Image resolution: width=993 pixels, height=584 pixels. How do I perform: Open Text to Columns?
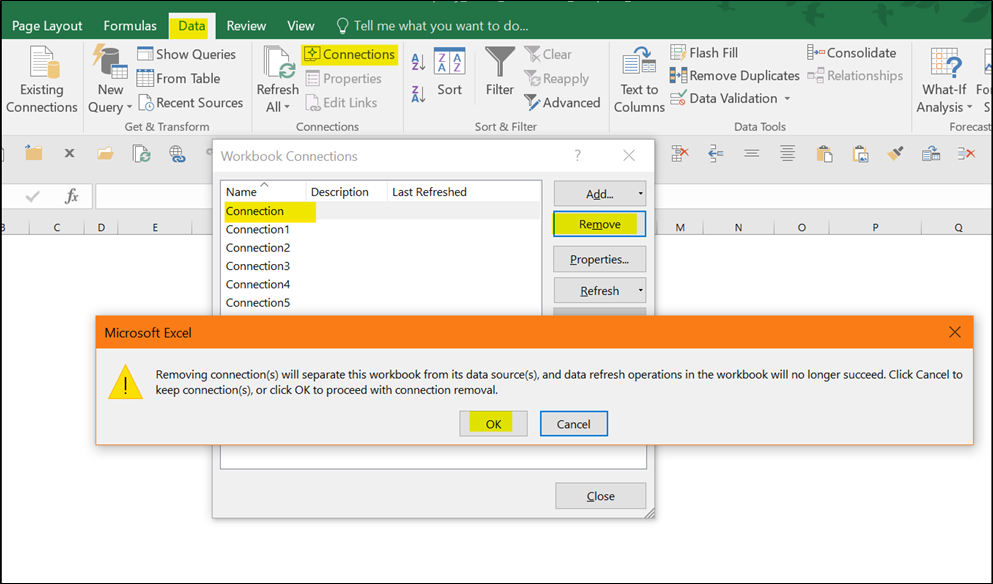[x=639, y=80]
